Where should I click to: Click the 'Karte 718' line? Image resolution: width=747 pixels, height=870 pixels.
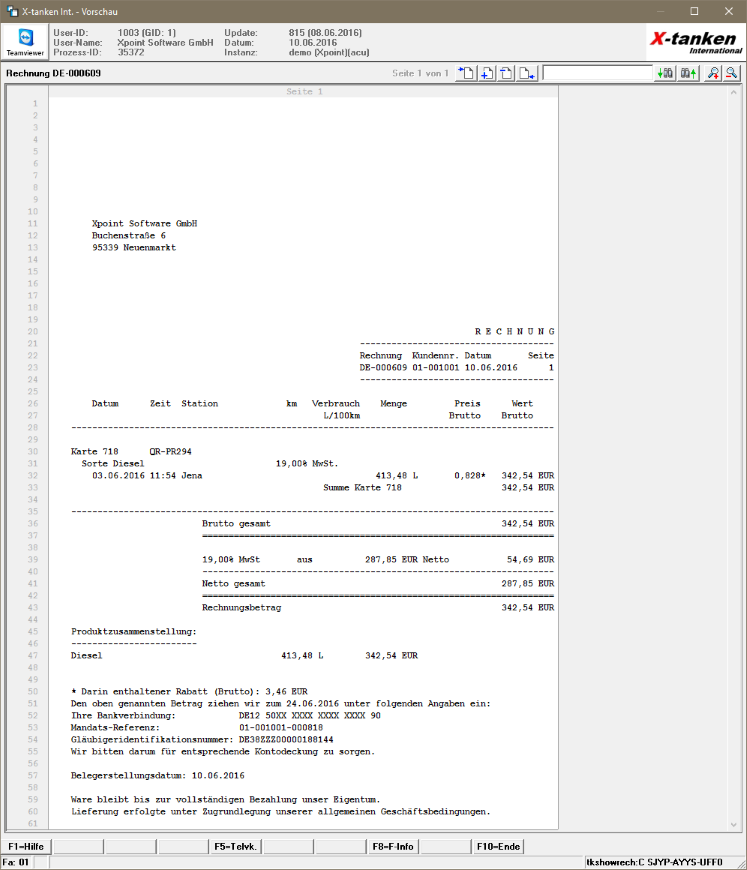[x=94, y=452]
